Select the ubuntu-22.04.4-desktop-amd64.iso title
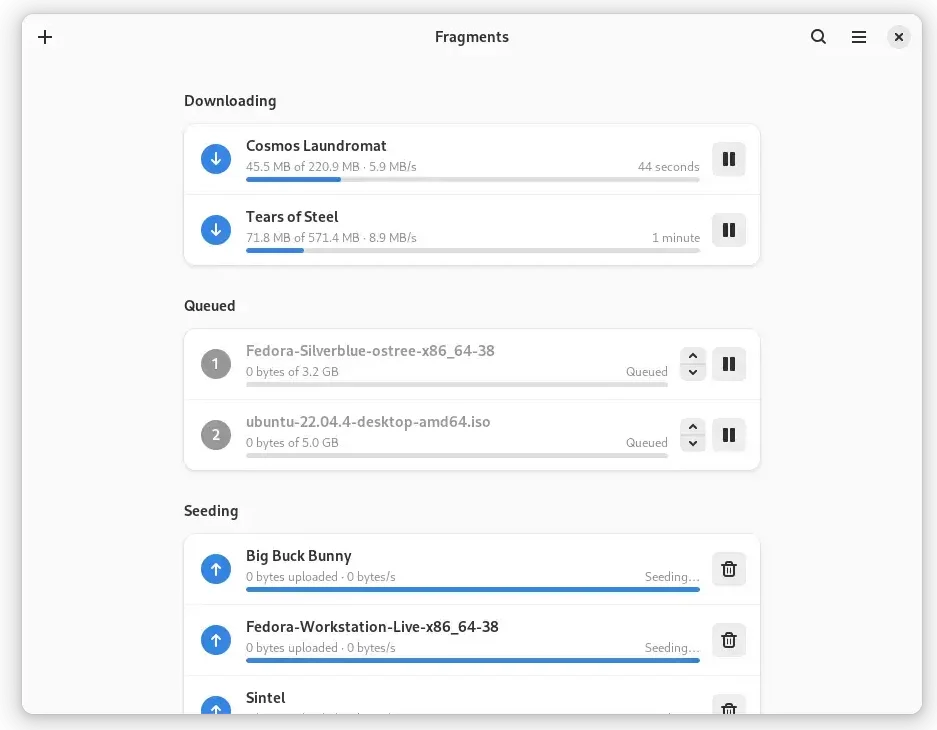Viewport: 937px width, 730px height. coord(368,422)
